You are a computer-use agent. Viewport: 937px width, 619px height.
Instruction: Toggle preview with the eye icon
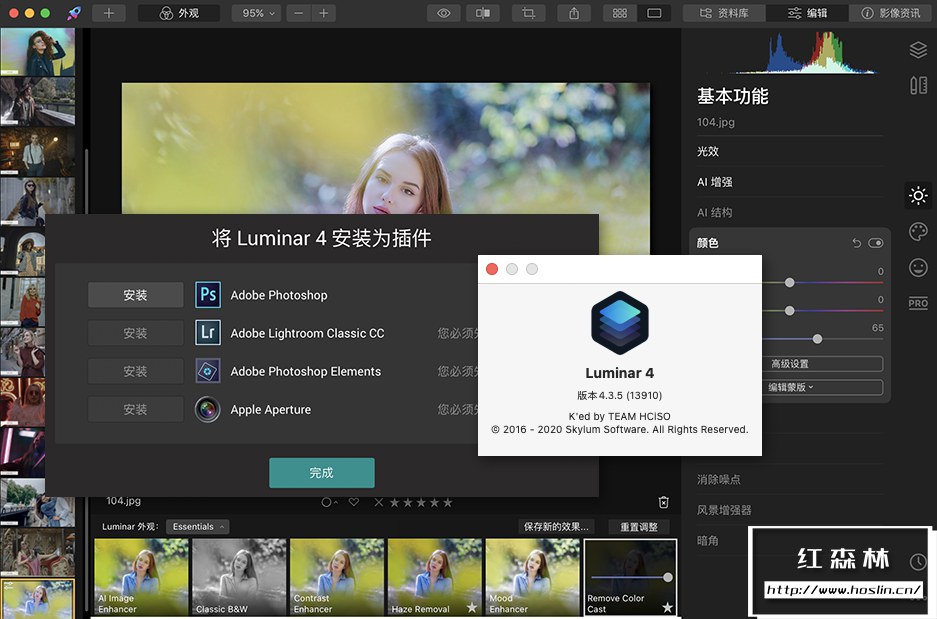pyautogui.click(x=444, y=13)
